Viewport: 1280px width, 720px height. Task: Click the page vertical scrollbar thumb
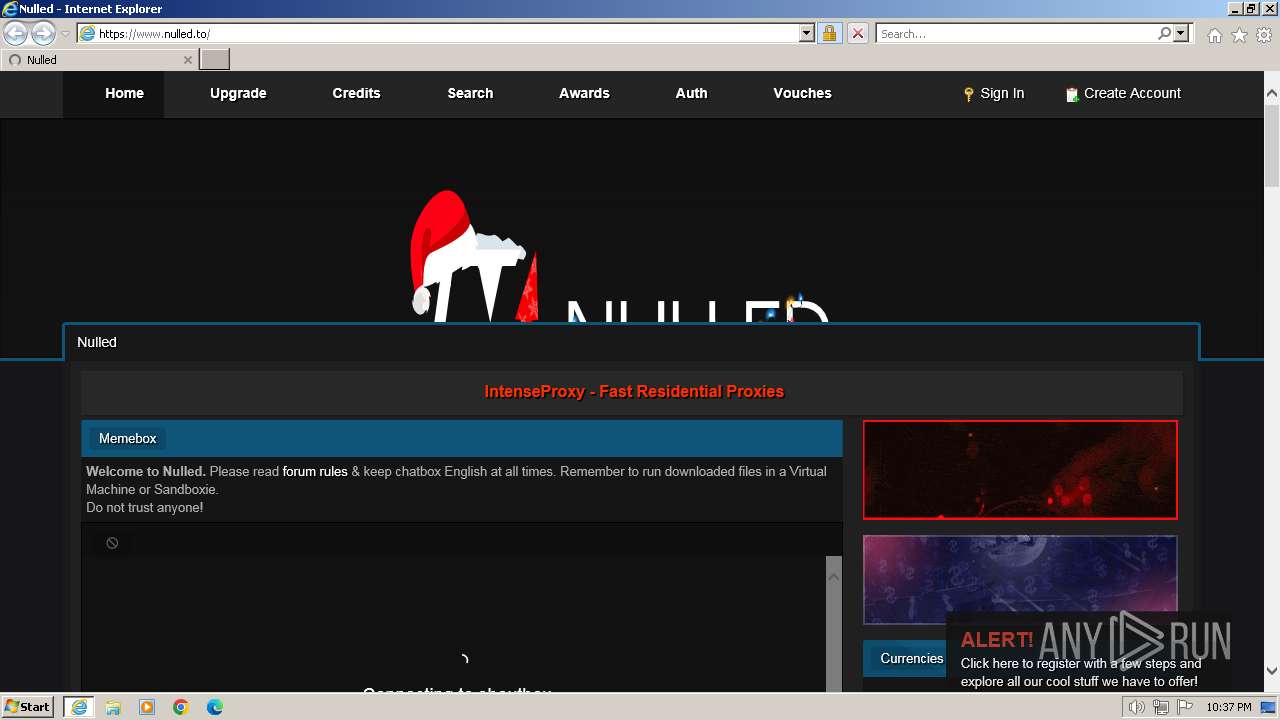click(1272, 144)
